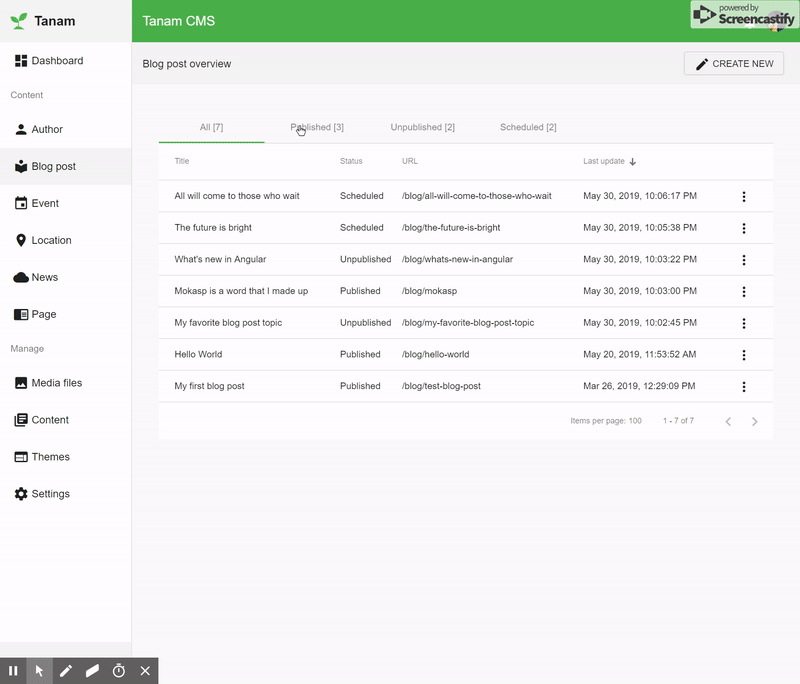Image resolution: width=800 pixels, height=684 pixels.
Task: Sort by Last update arrow
Action: click(633, 162)
